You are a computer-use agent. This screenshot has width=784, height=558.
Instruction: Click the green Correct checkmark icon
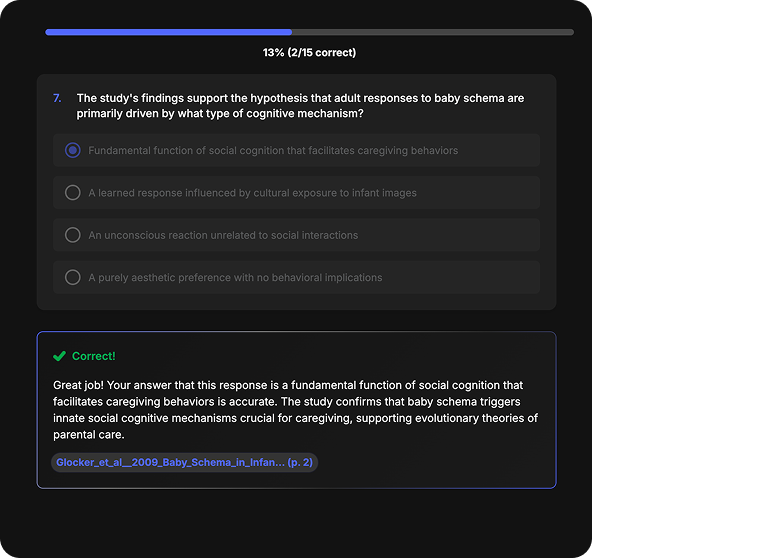(x=60, y=356)
